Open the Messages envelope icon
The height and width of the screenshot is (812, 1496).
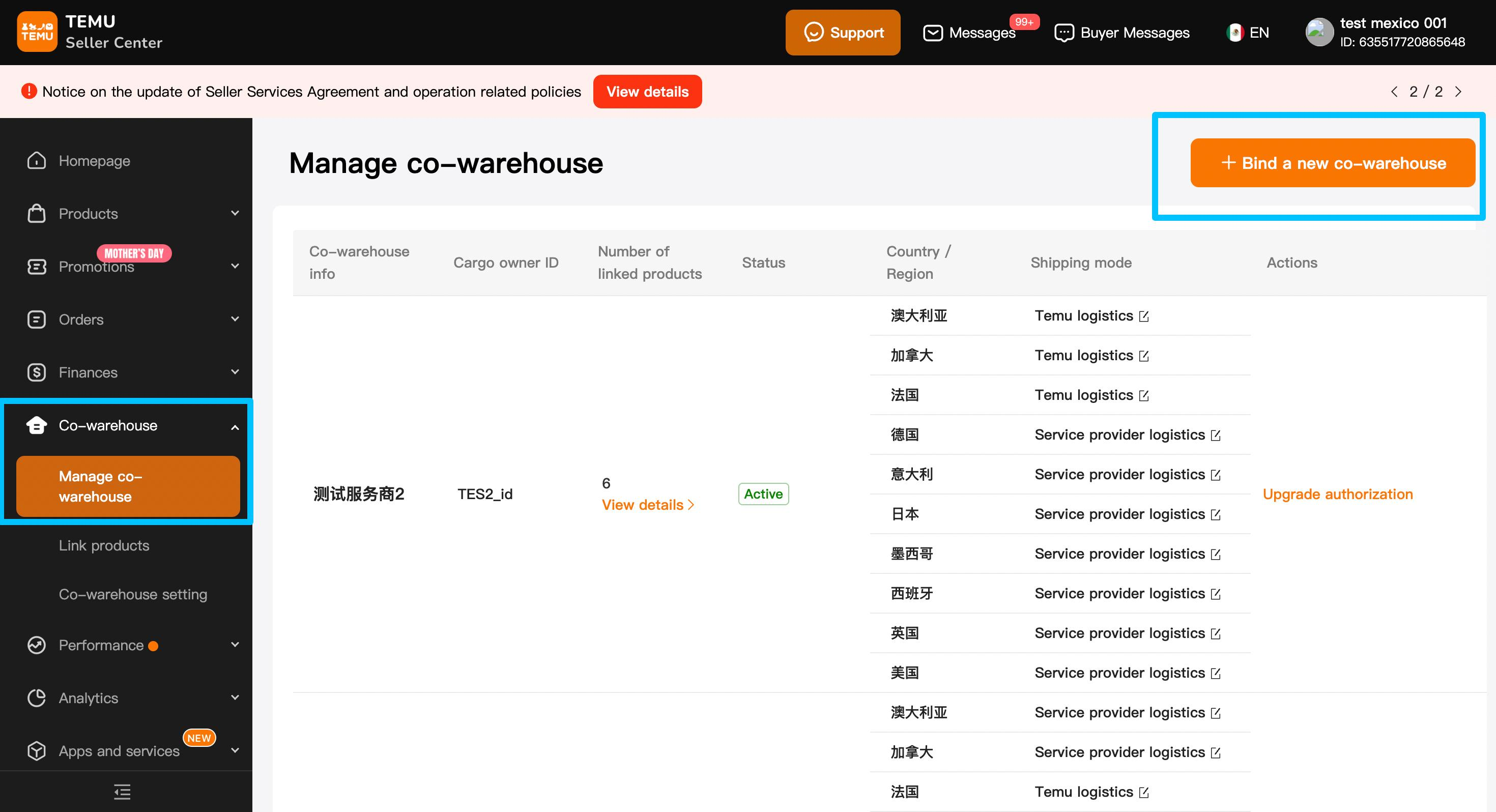pyautogui.click(x=933, y=33)
